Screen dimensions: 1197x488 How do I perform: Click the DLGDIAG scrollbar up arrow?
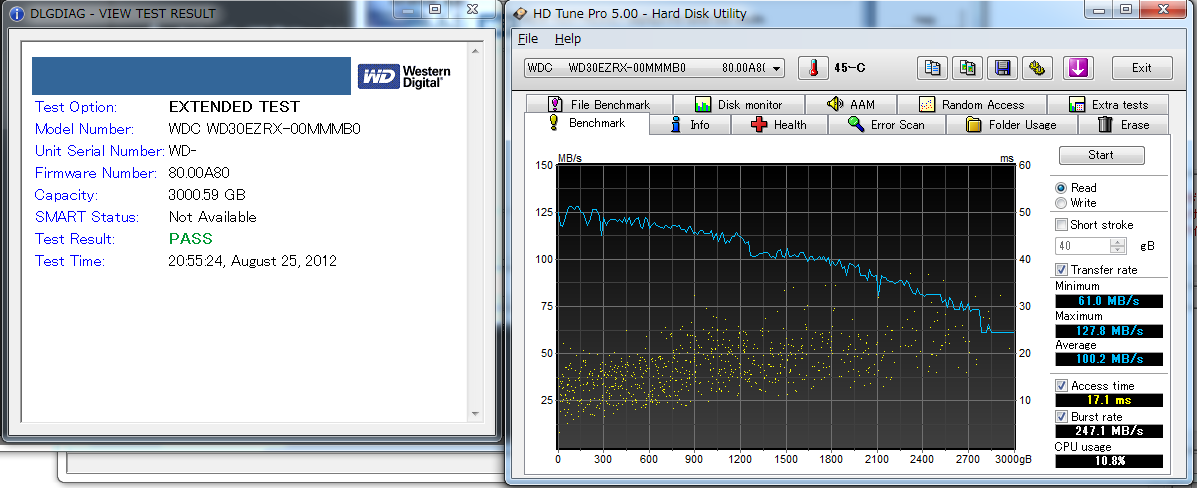click(x=476, y=52)
